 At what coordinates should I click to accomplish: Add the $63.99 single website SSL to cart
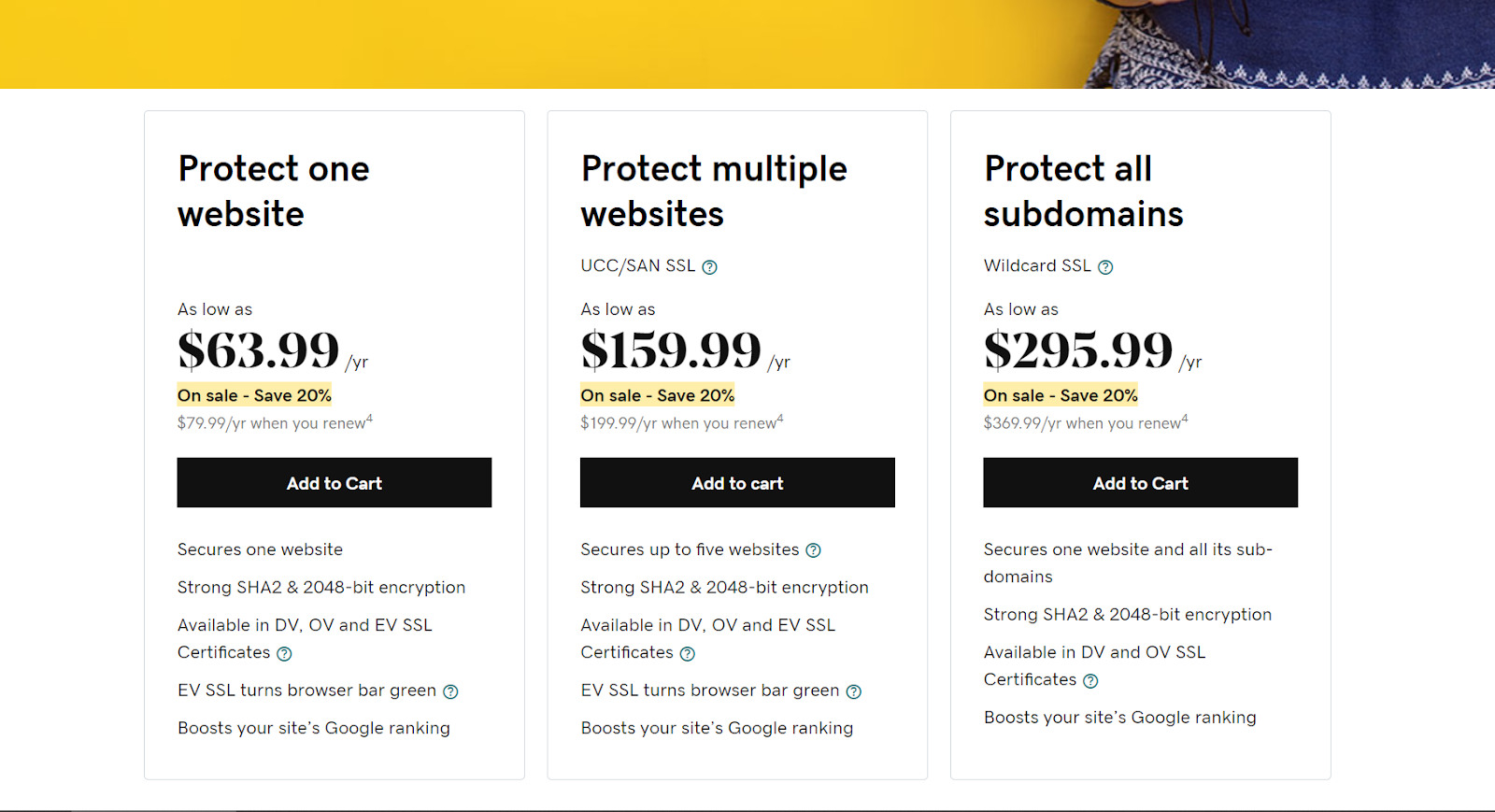click(335, 483)
